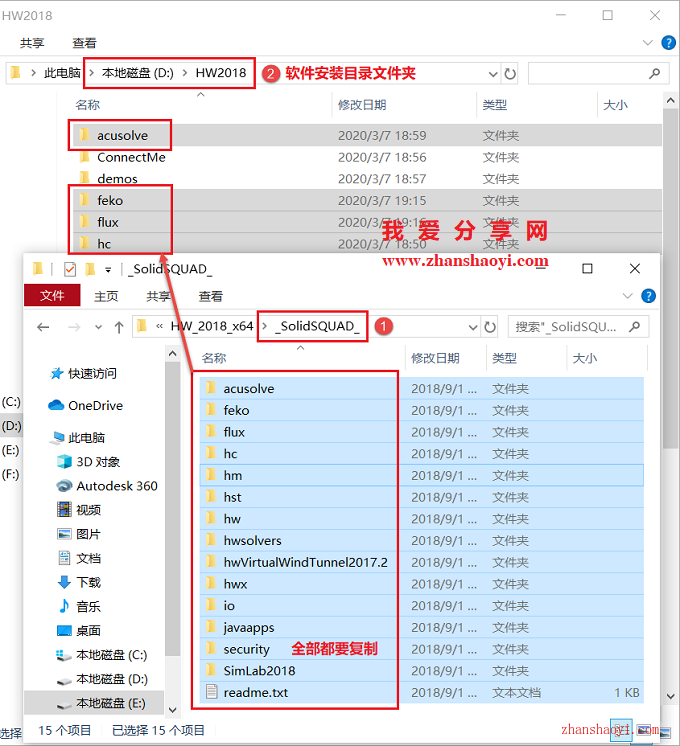
Task: Click the properties checkmark in quick access toolbar
Action: click(70, 269)
